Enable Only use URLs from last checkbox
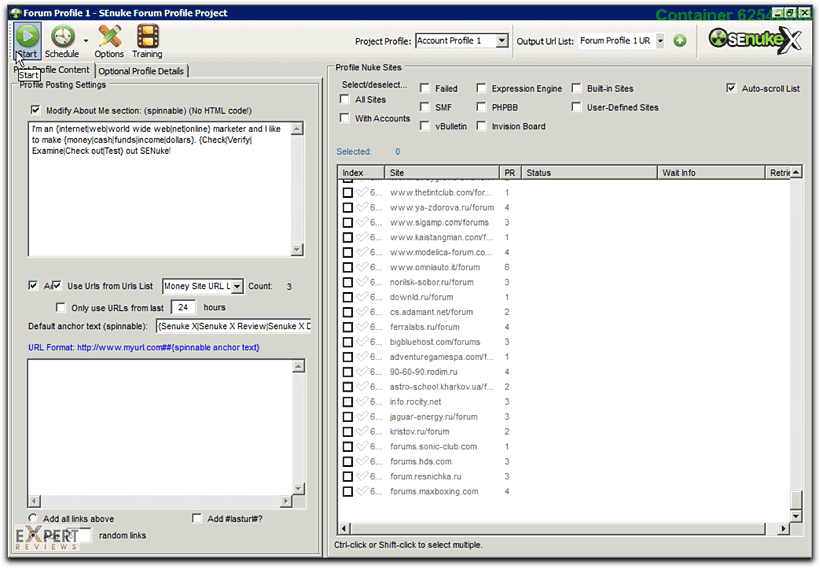 61,307
